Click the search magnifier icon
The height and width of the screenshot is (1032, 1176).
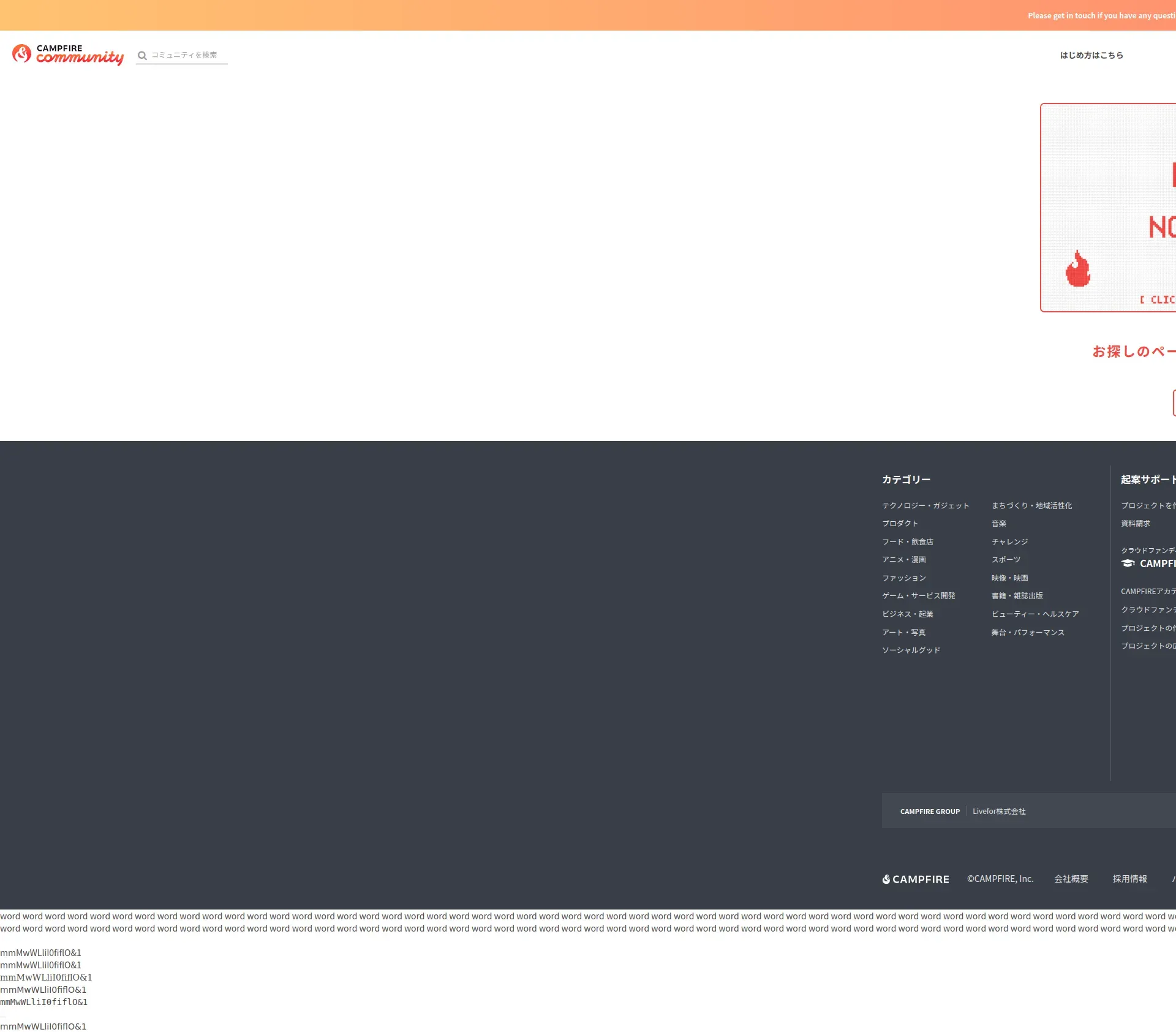tap(142, 56)
